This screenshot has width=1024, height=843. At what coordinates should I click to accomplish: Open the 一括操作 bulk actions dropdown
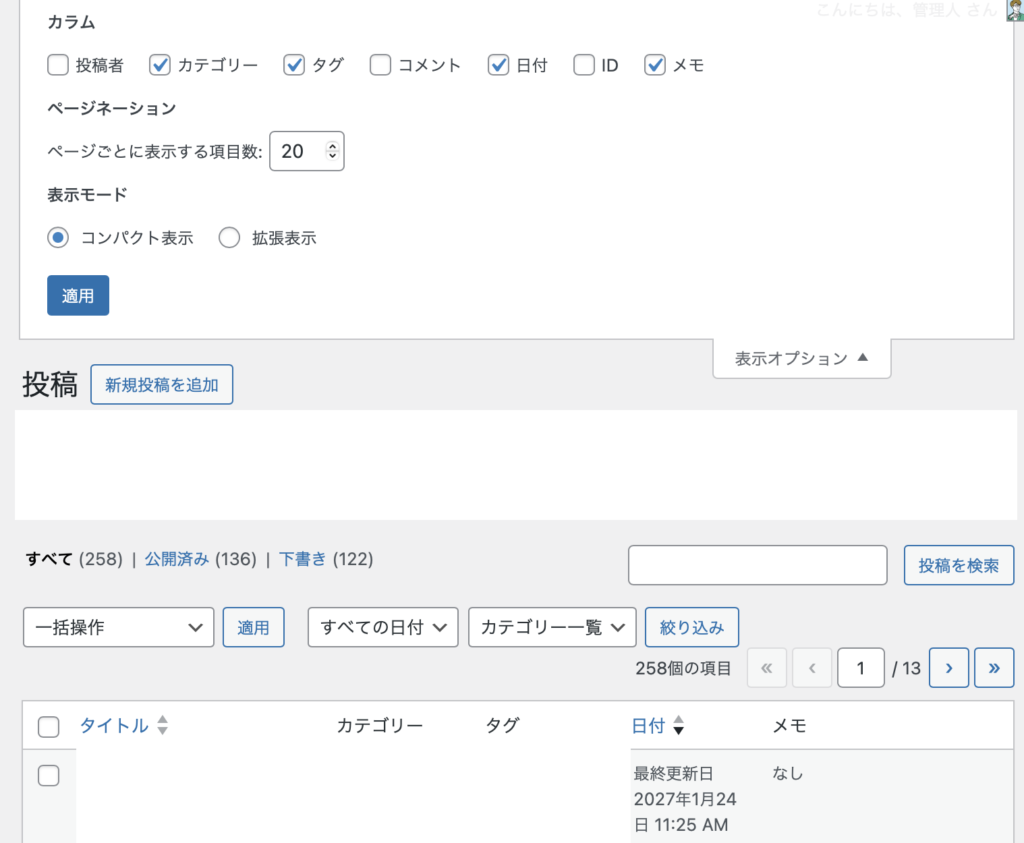[x=118, y=628]
